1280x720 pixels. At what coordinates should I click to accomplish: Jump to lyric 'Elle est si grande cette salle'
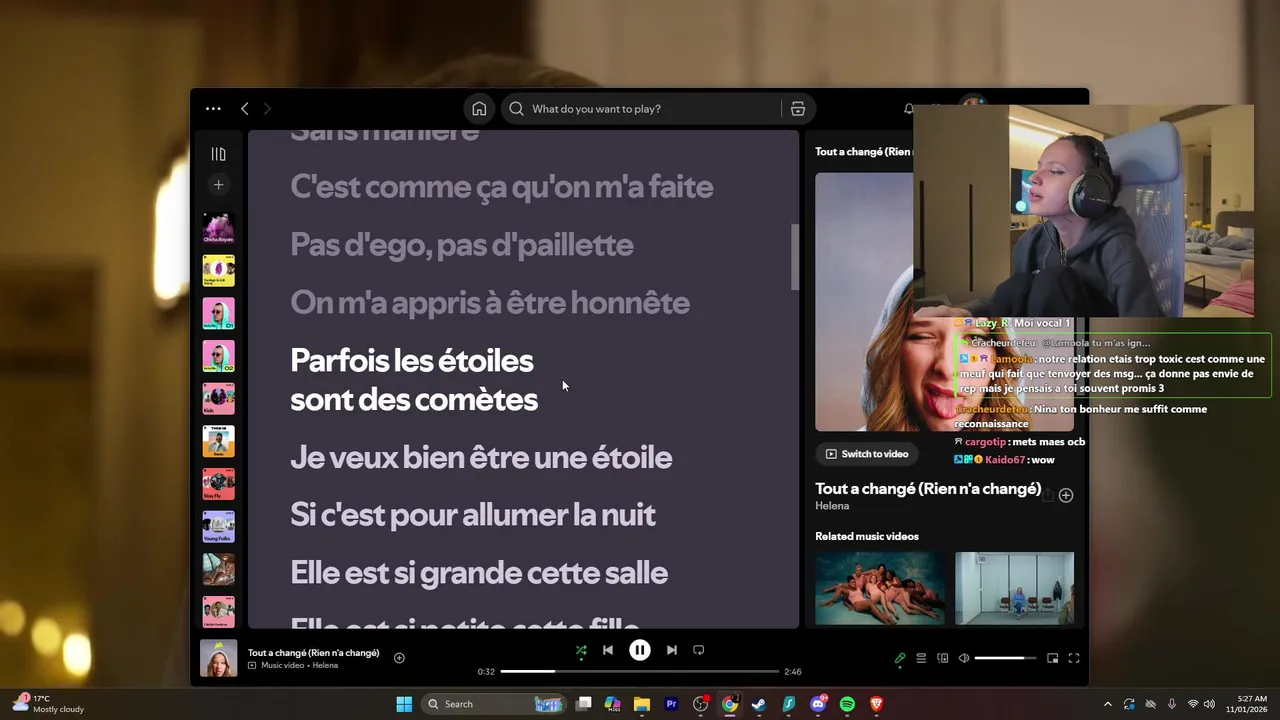point(479,573)
